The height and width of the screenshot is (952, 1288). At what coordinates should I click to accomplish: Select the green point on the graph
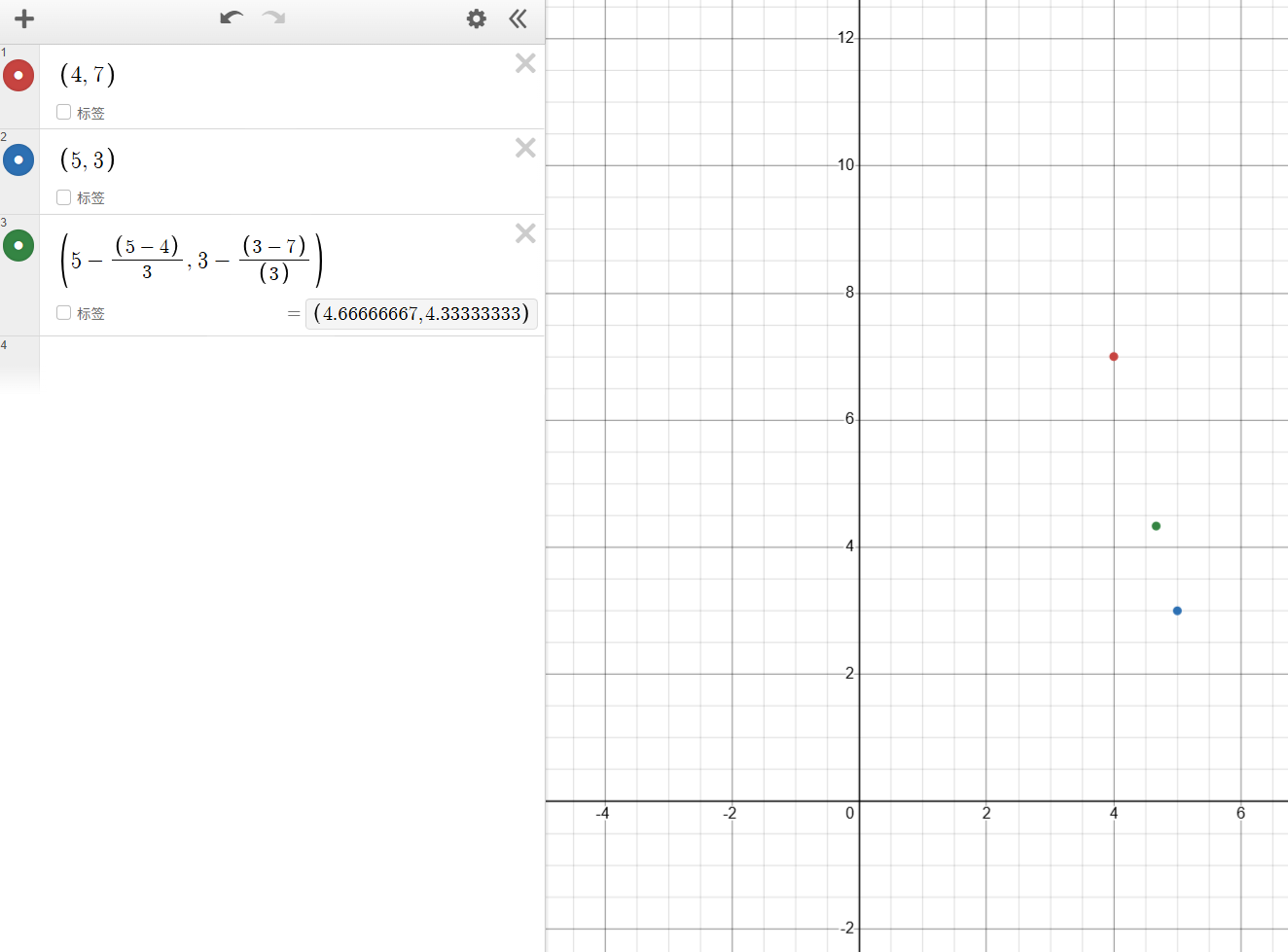tap(1156, 526)
